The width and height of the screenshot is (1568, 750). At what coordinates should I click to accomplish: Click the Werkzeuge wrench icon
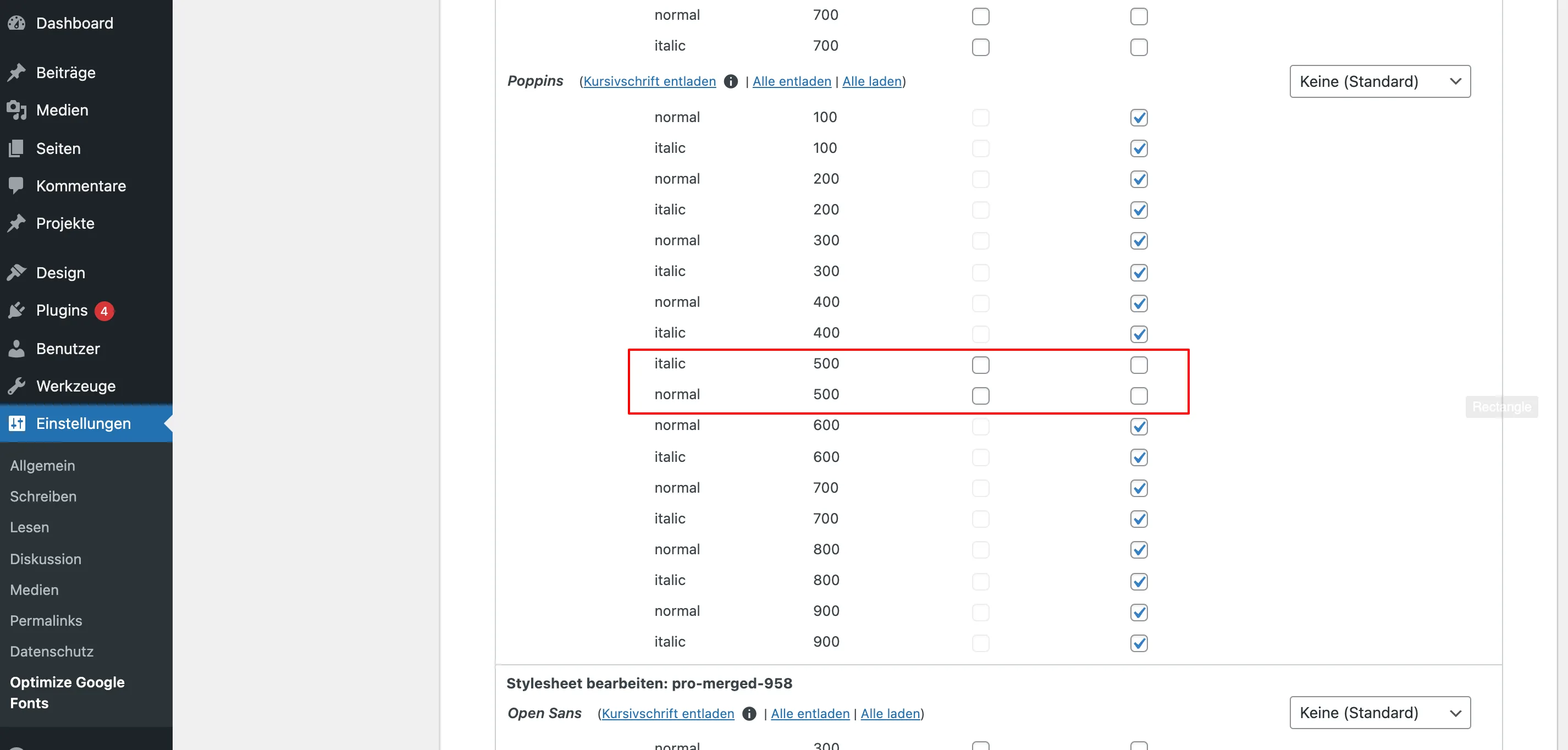pyautogui.click(x=16, y=386)
